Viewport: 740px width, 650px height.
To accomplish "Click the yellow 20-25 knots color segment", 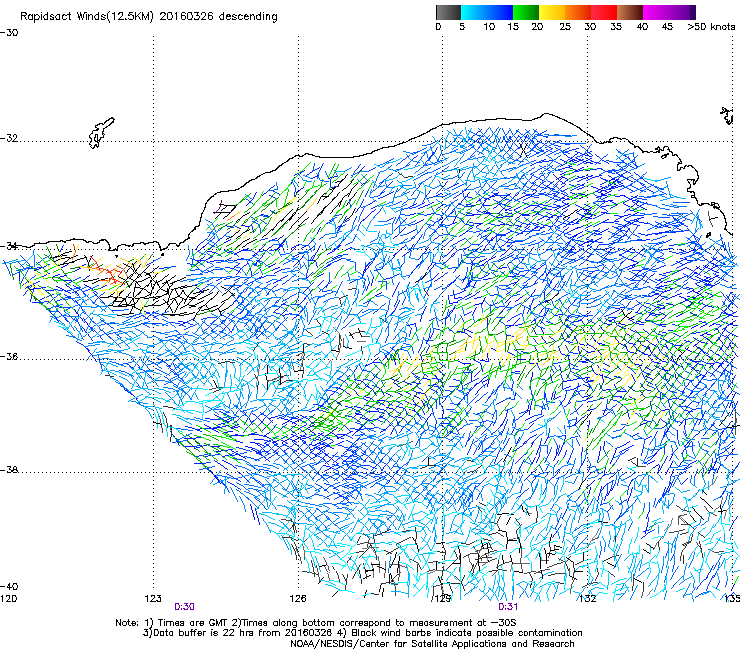I will click(x=552, y=12).
